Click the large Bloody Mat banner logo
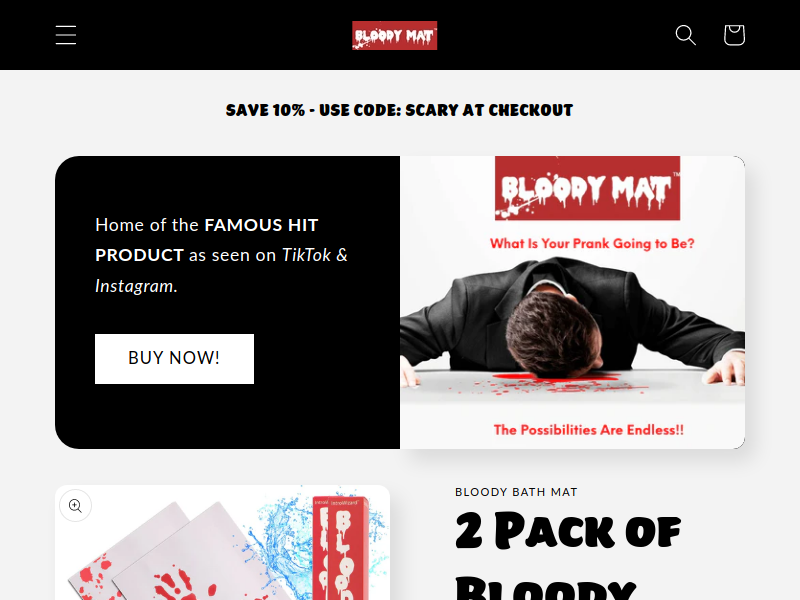This screenshot has width=800, height=600. tap(587, 188)
